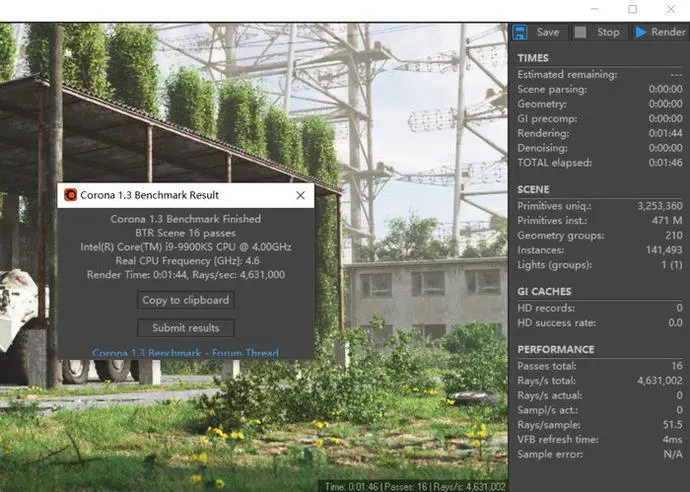The width and height of the screenshot is (690, 492).
Task: Close the Corona 1.3 Benchmark Result dialog
Action: point(301,195)
